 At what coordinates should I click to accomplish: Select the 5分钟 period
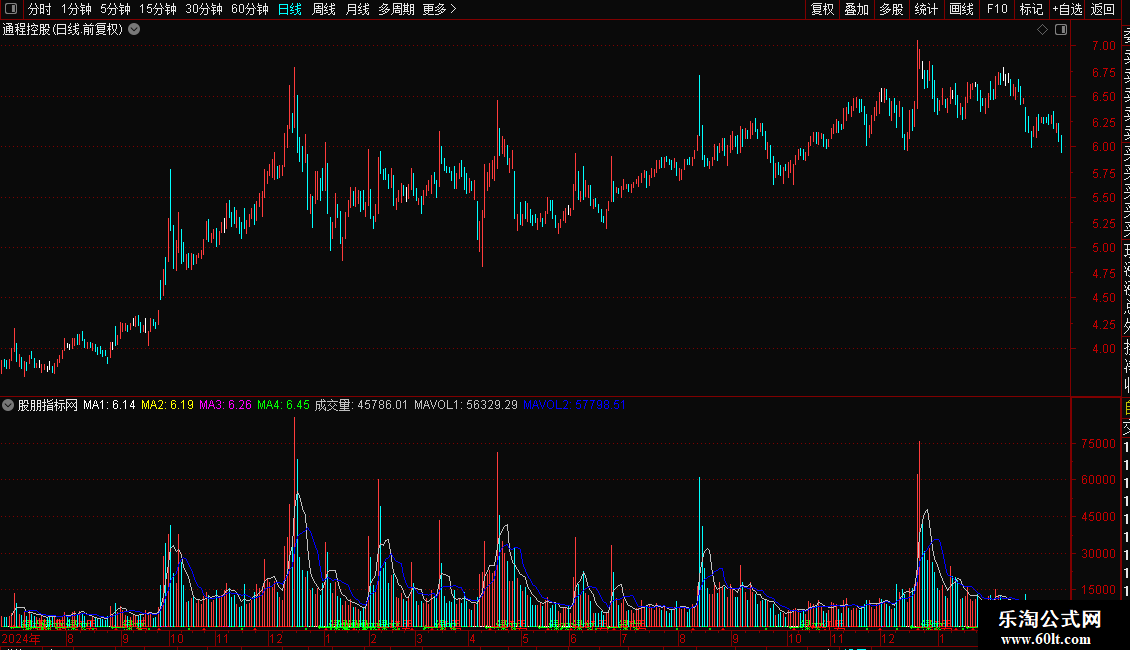(x=115, y=9)
